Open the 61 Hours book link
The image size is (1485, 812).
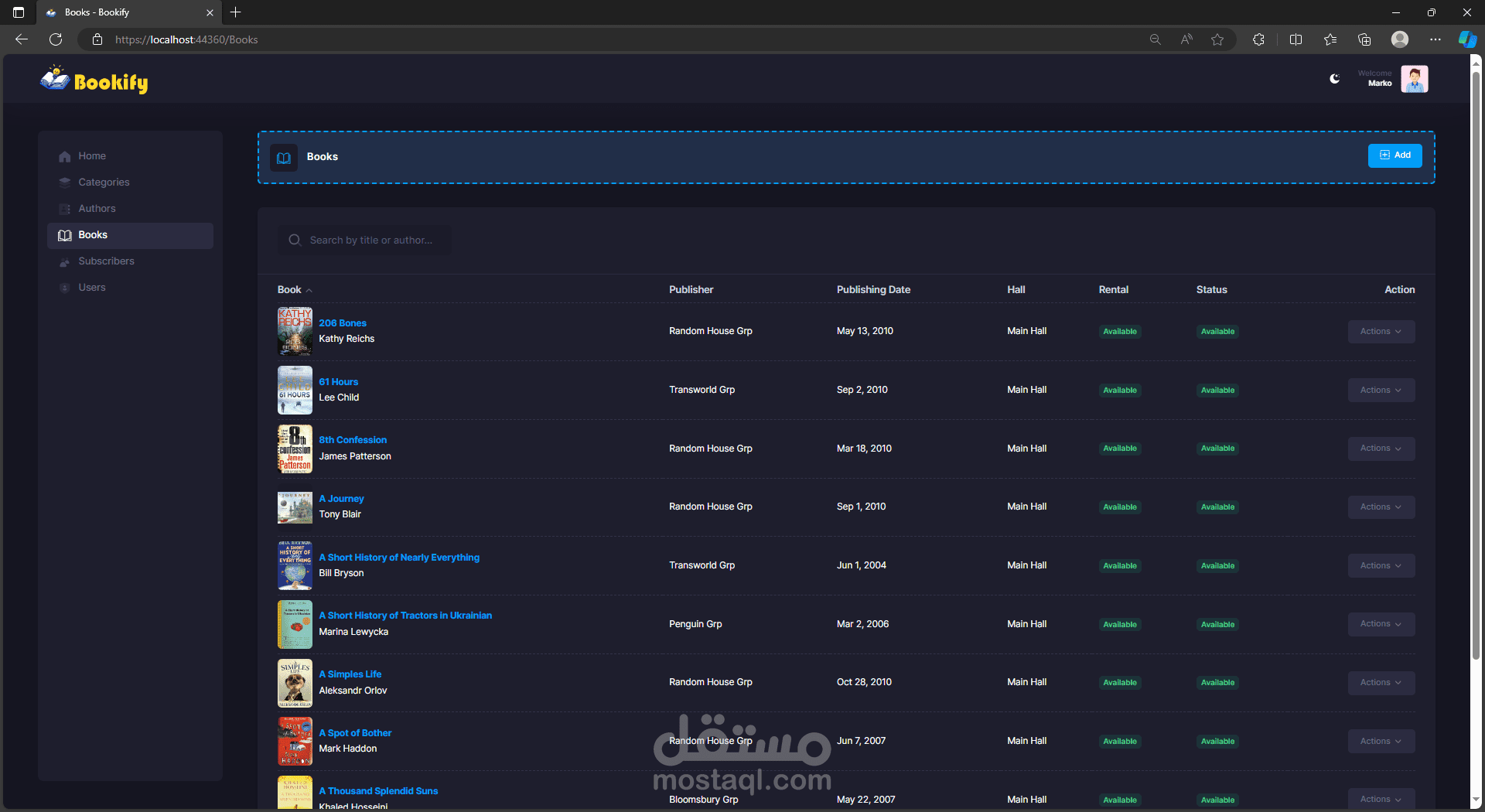coord(339,382)
